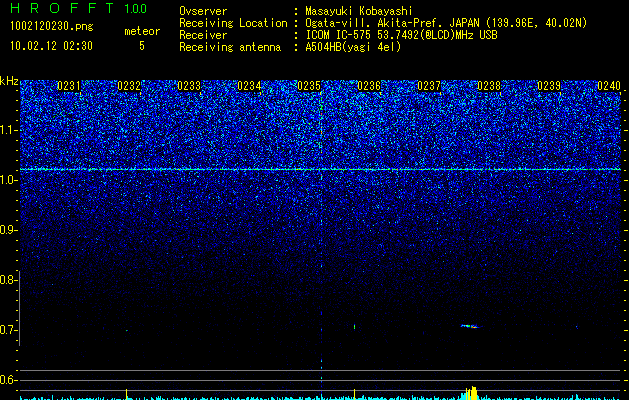Click the 0238 time marker
629x400 pixels.
(489, 86)
